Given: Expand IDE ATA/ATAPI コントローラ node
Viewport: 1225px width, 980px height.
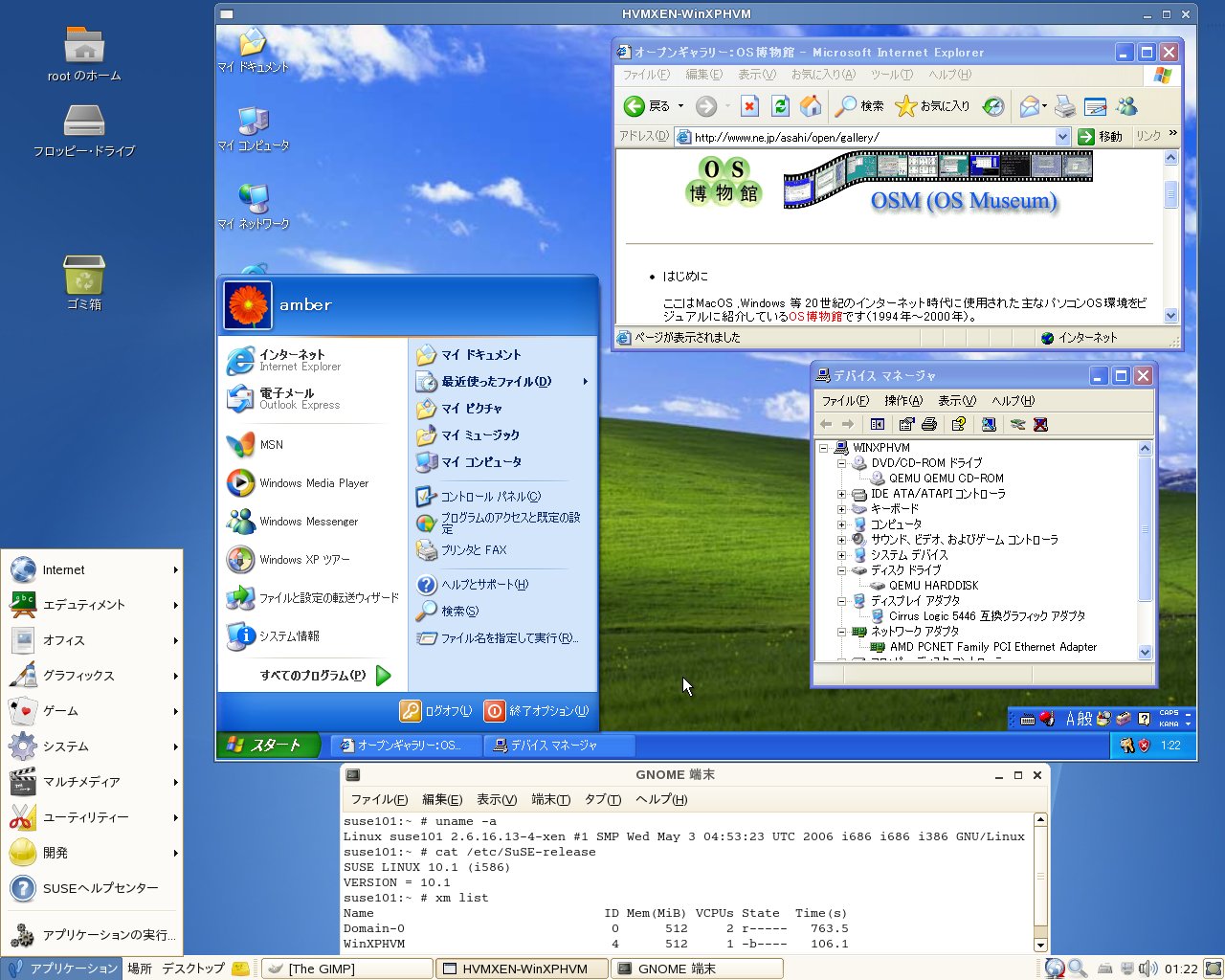Looking at the screenshot, I should [x=841, y=494].
